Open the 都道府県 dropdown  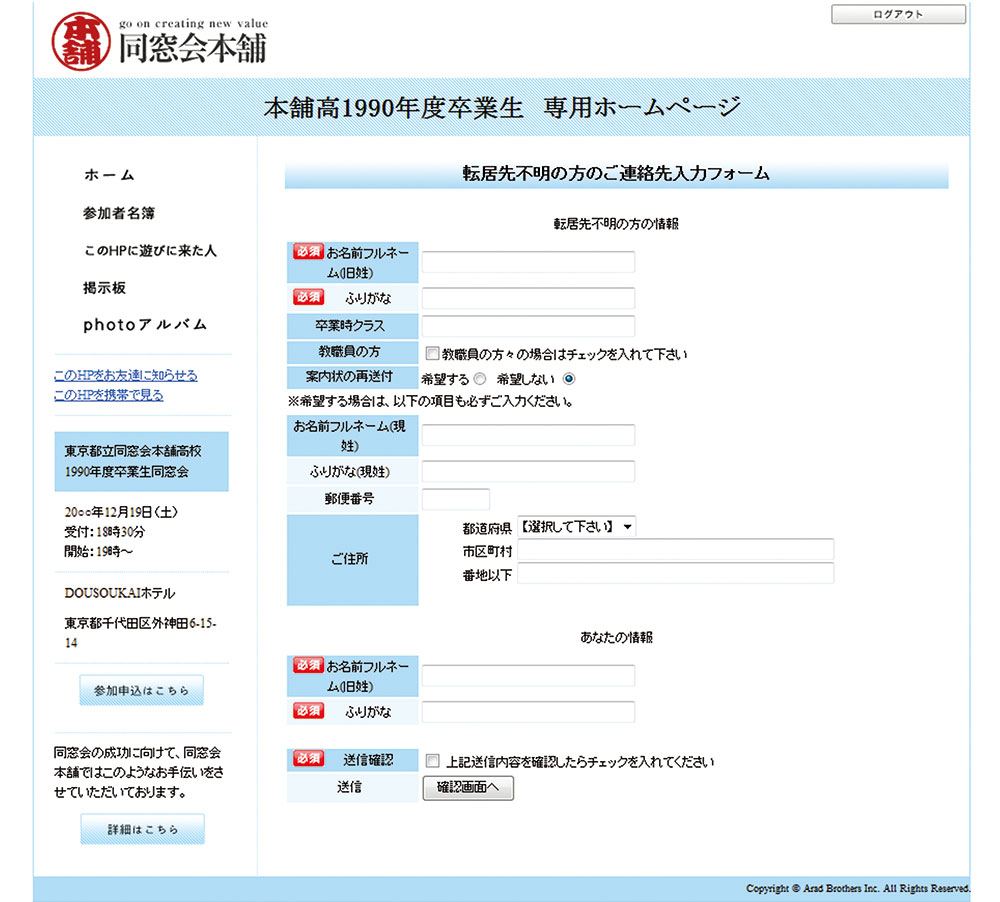tap(577, 526)
